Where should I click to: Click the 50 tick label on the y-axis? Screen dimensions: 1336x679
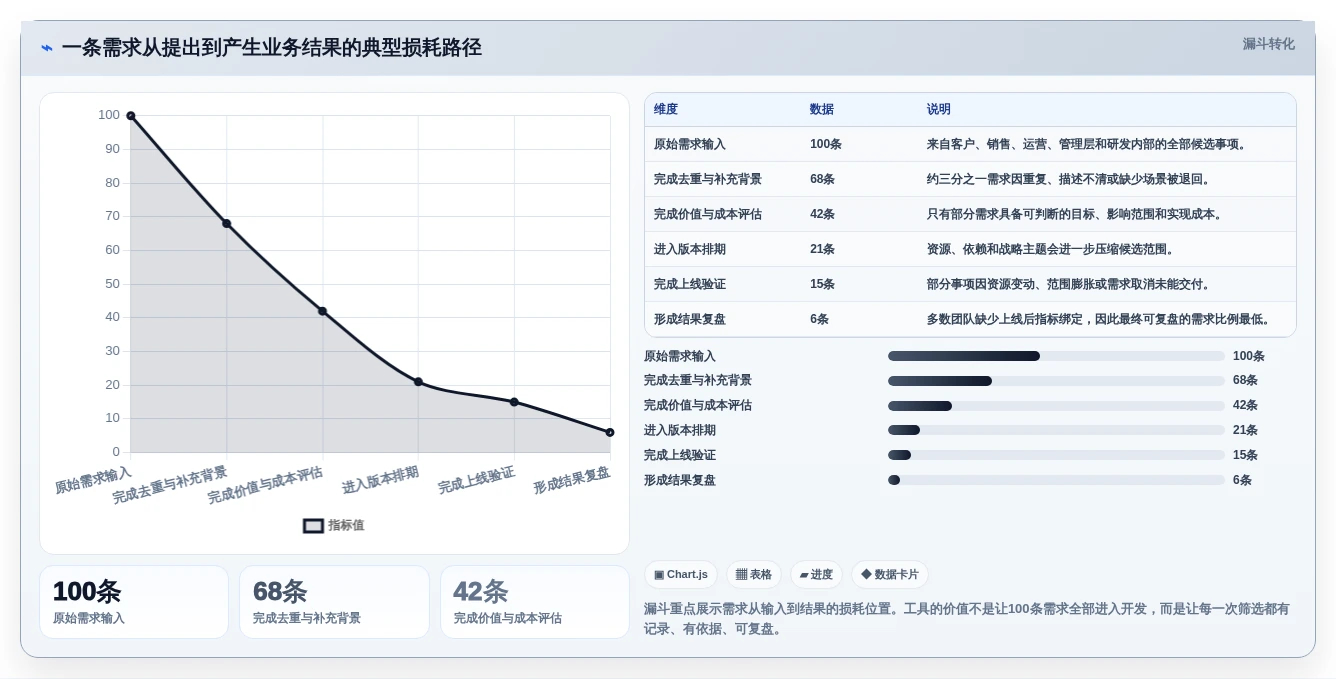(113, 284)
